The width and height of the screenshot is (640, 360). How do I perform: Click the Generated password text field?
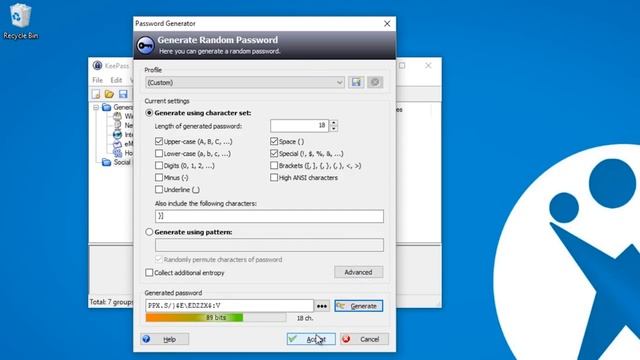coord(229,306)
